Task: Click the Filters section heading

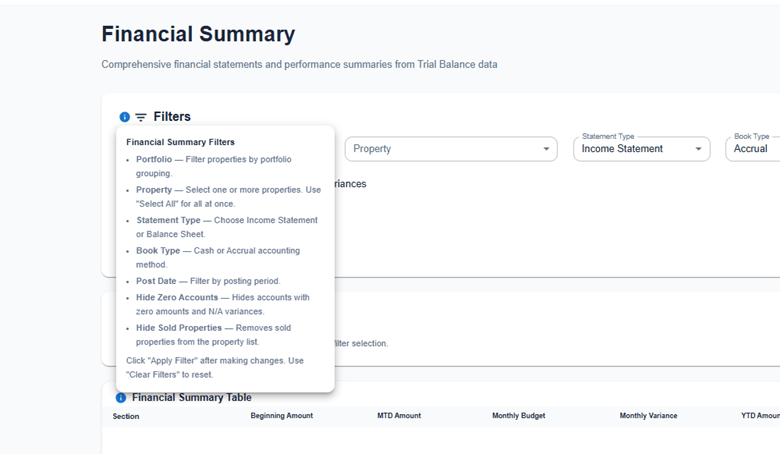Action: 172,117
